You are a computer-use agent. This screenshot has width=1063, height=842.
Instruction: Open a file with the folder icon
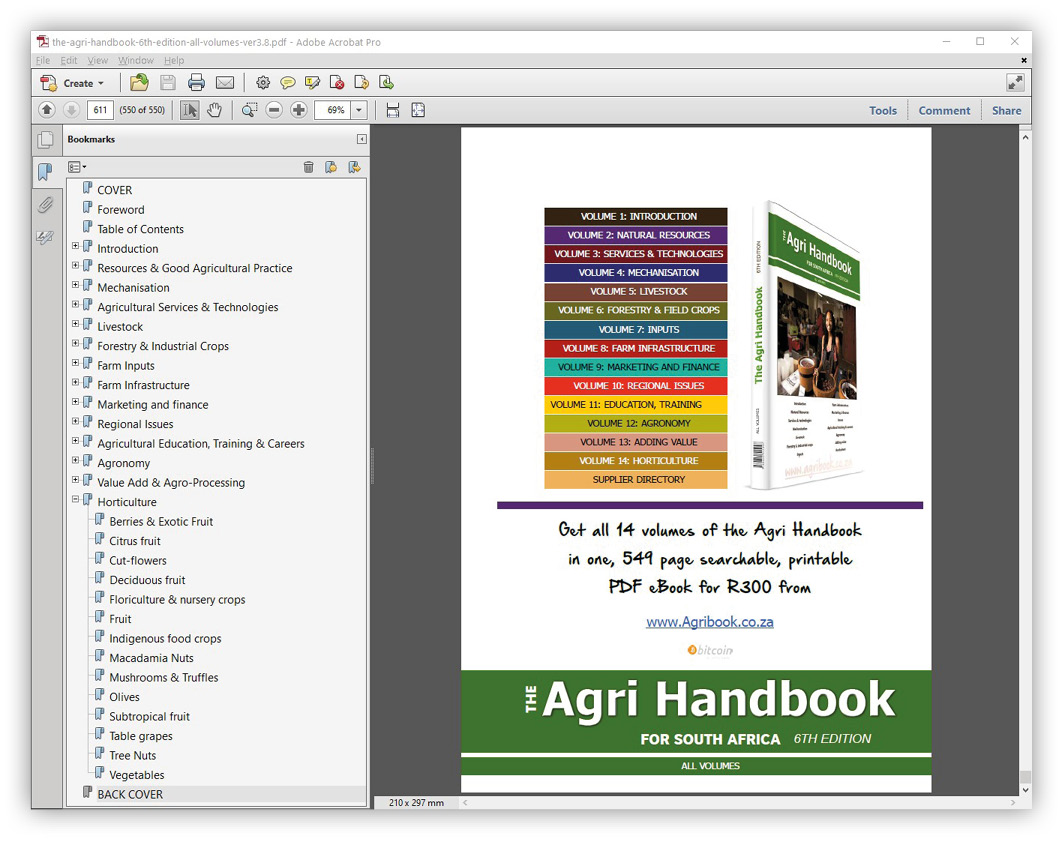point(139,83)
